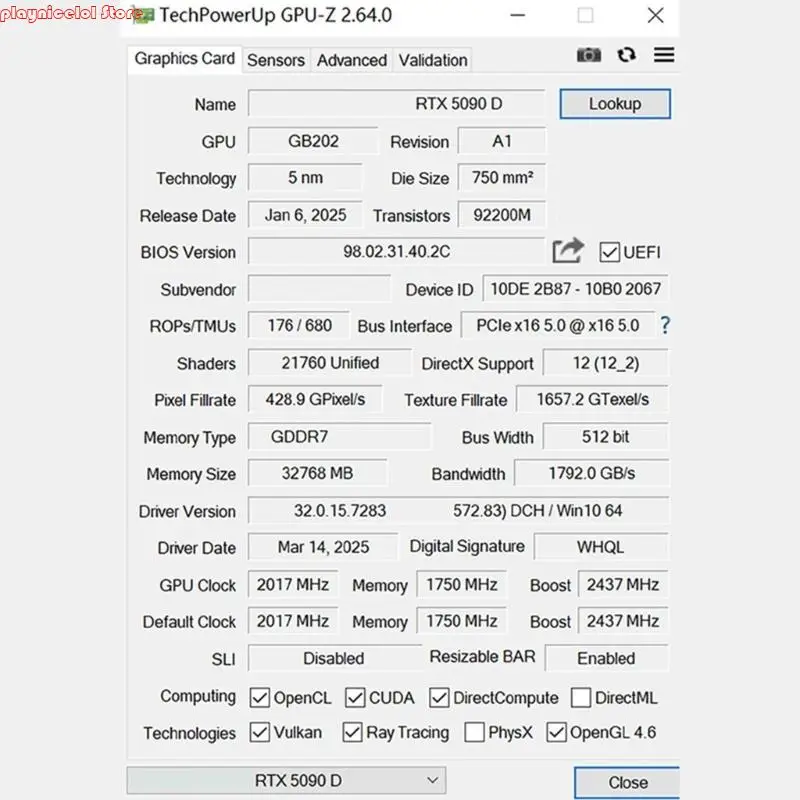Enable the PhysX checkbox

click(x=474, y=732)
